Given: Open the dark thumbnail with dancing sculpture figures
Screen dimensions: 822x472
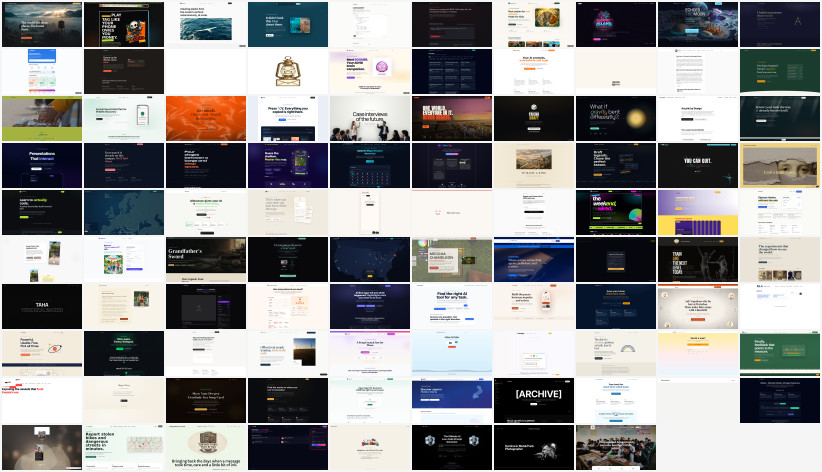Looking at the screenshot, I should [x=698, y=260].
